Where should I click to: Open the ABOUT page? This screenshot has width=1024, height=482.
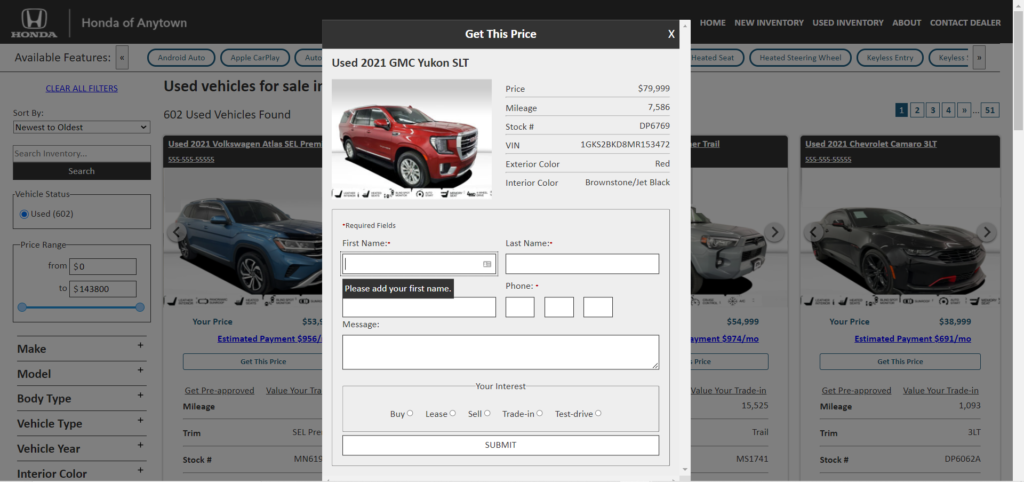tap(906, 23)
